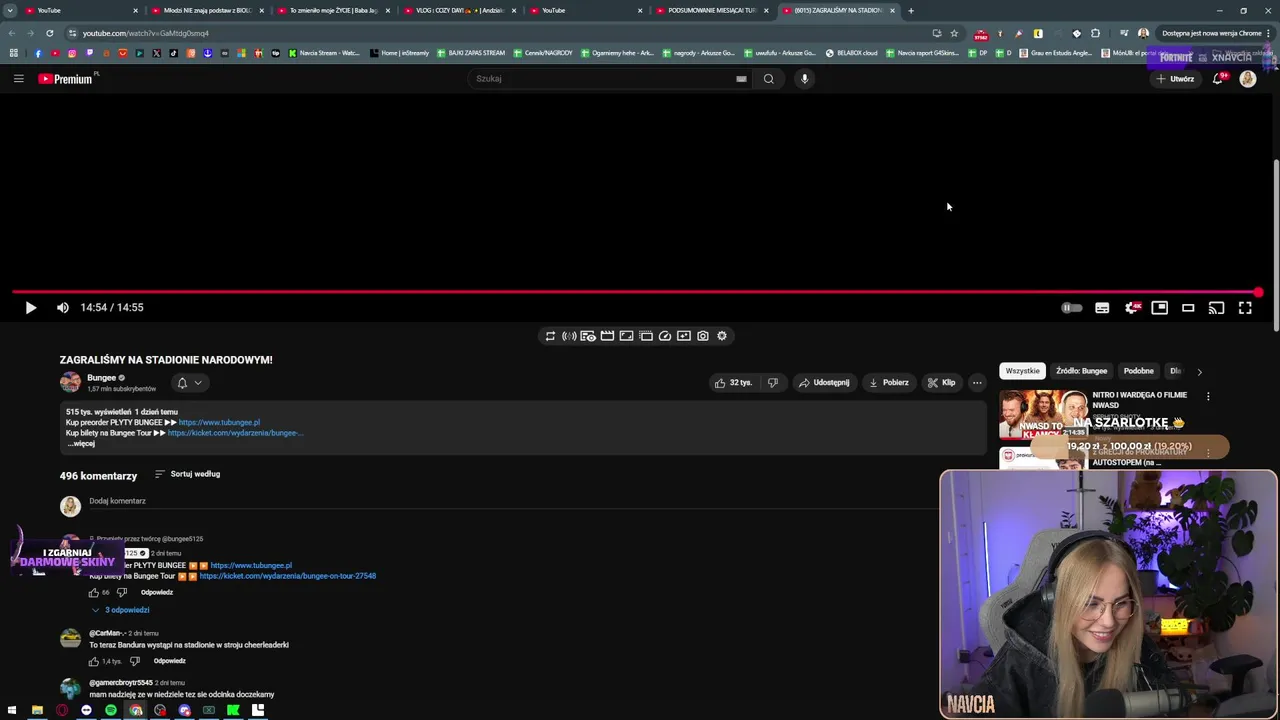Open player settings gear with 4K badge
The height and width of the screenshot is (720, 1280).
tap(1132, 308)
